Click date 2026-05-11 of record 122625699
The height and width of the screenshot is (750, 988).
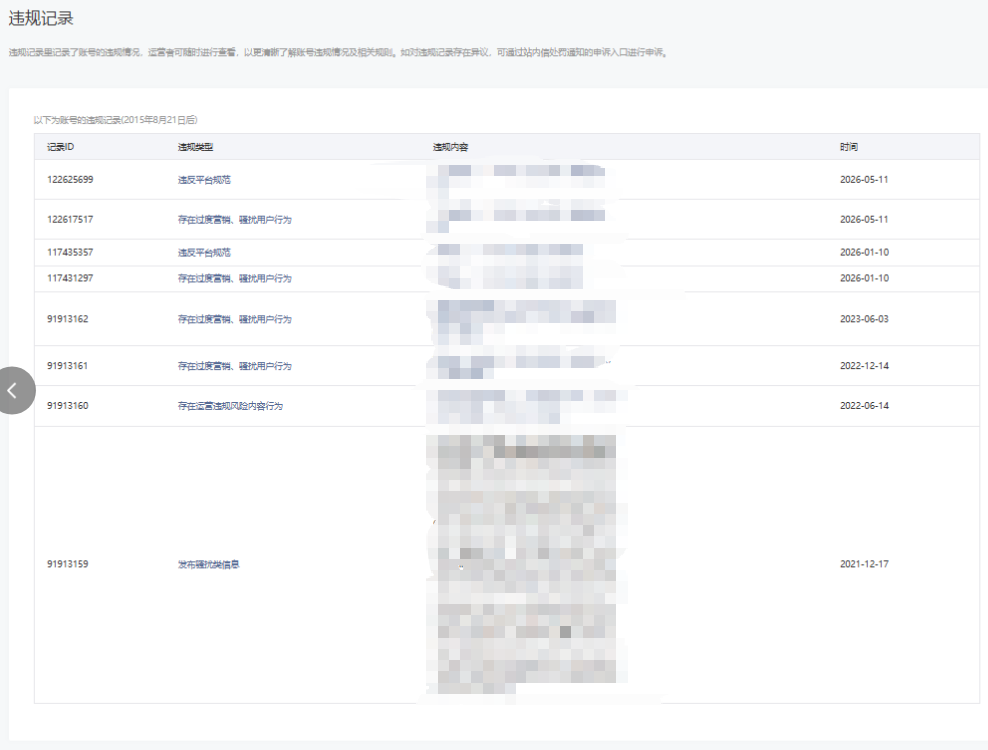coord(864,180)
